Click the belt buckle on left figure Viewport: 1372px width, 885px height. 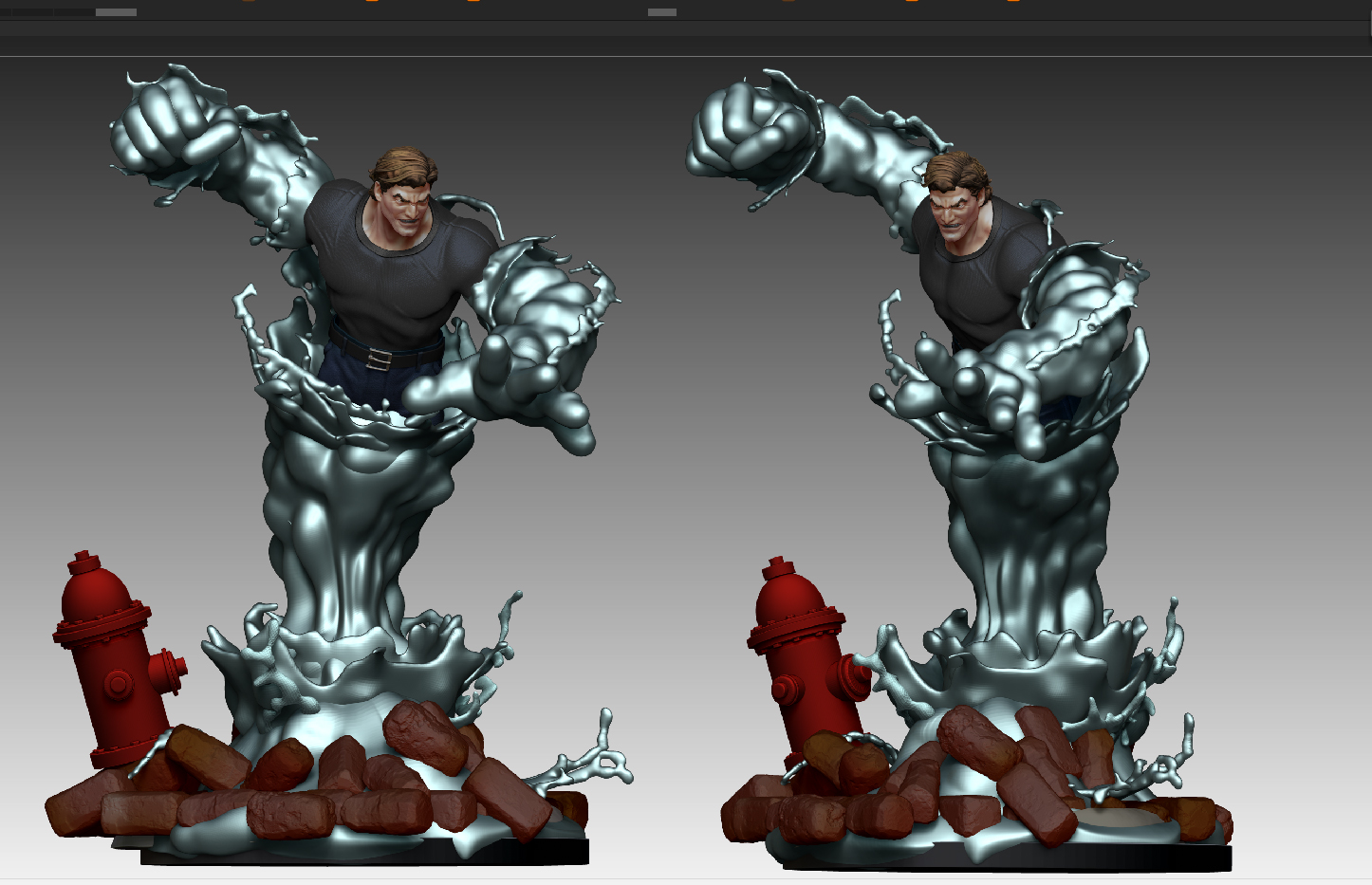(378, 358)
